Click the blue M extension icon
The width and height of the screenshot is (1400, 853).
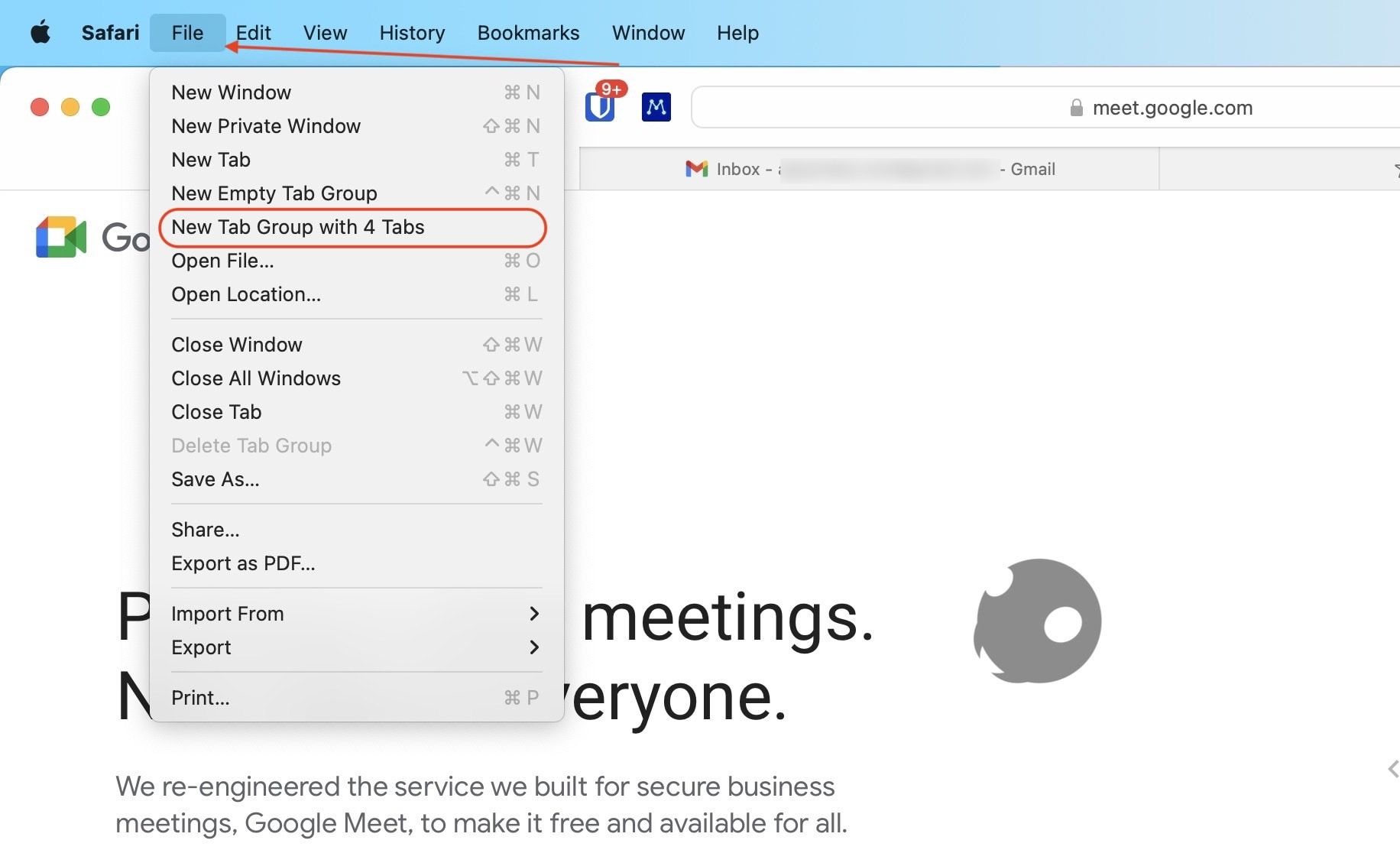point(656,107)
